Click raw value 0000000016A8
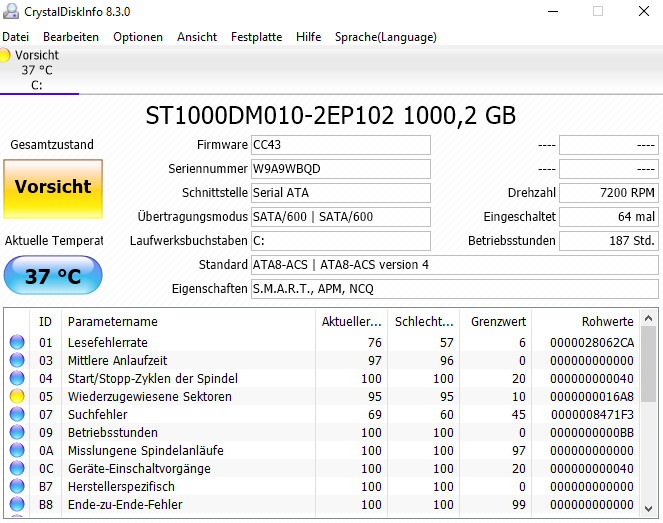The height and width of the screenshot is (523, 663). 592,397
